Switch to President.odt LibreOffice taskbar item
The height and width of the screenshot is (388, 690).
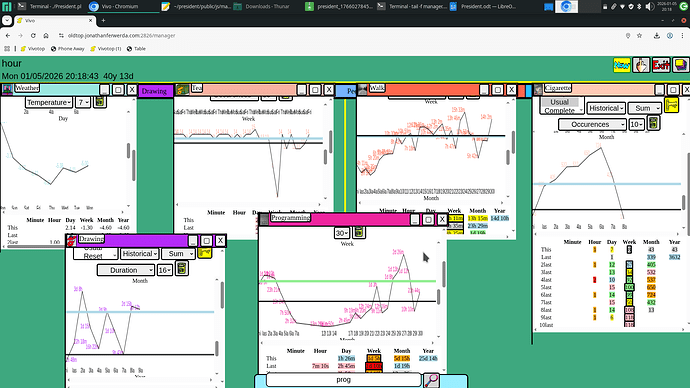pos(482,7)
